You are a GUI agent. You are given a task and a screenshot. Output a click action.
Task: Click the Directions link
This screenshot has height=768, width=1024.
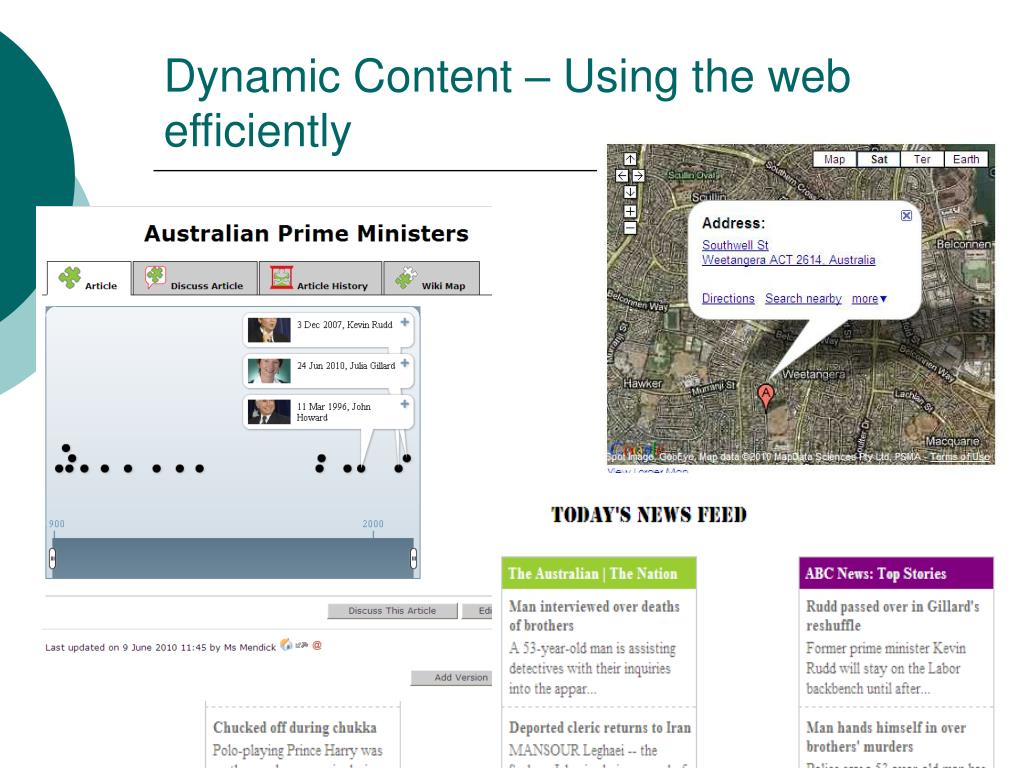[x=728, y=298]
